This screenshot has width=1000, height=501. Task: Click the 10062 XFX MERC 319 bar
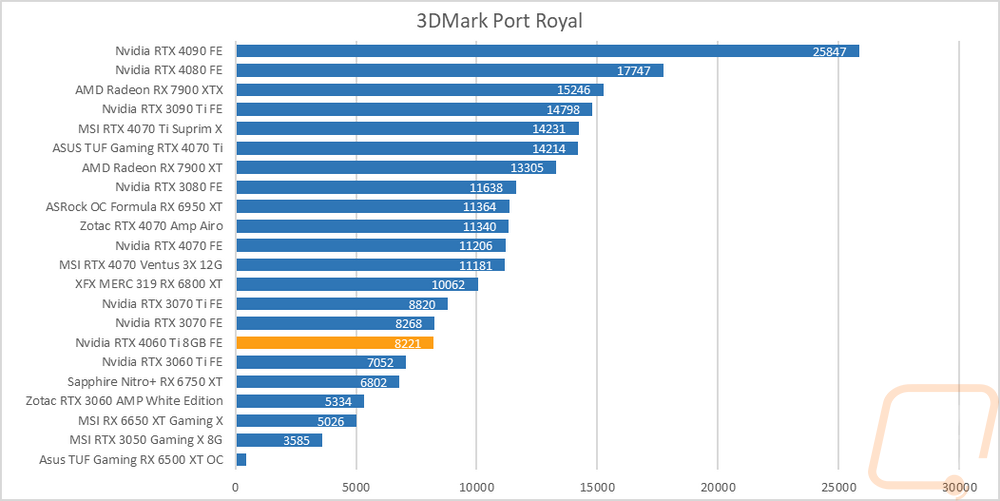357,284
